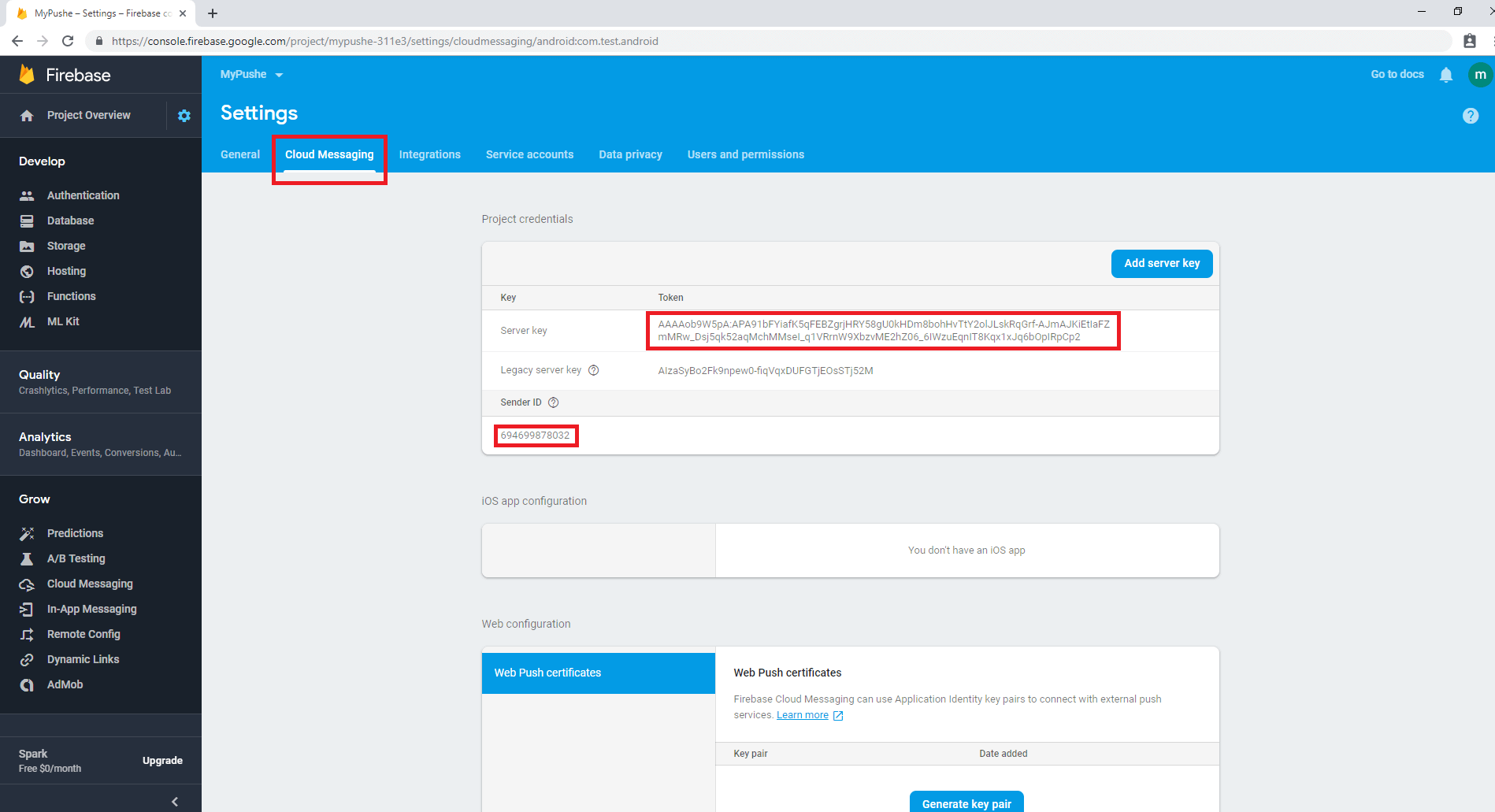
Task: Switch to Users and permissions tab
Action: [x=745, y=154]
